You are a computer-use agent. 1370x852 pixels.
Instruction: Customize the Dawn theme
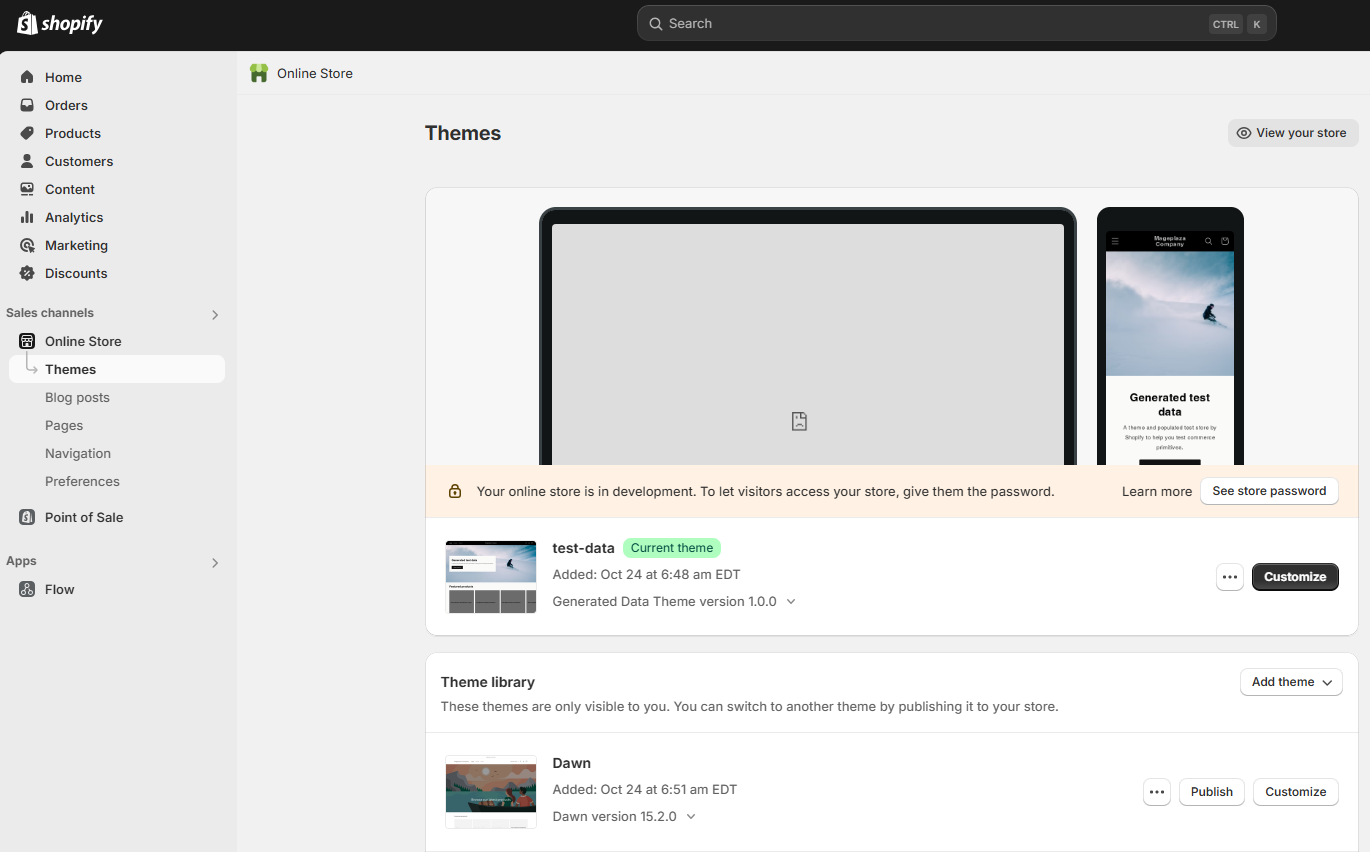tap(1296, 792)
